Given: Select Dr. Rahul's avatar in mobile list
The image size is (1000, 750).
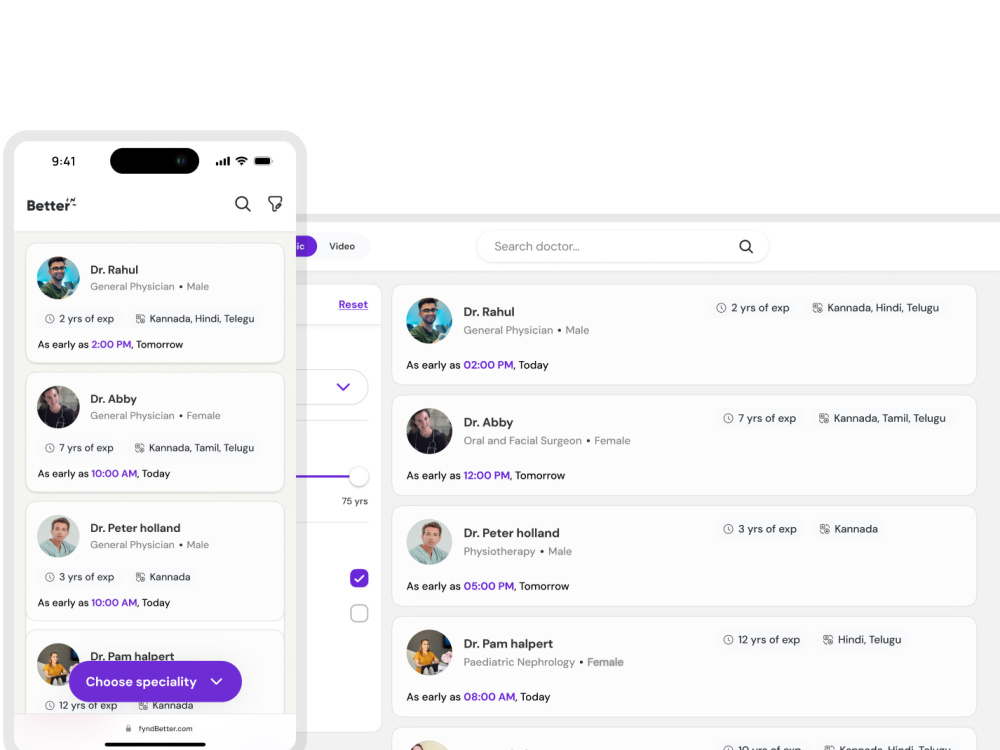Looking at the screenshot, I should point(58,278).
